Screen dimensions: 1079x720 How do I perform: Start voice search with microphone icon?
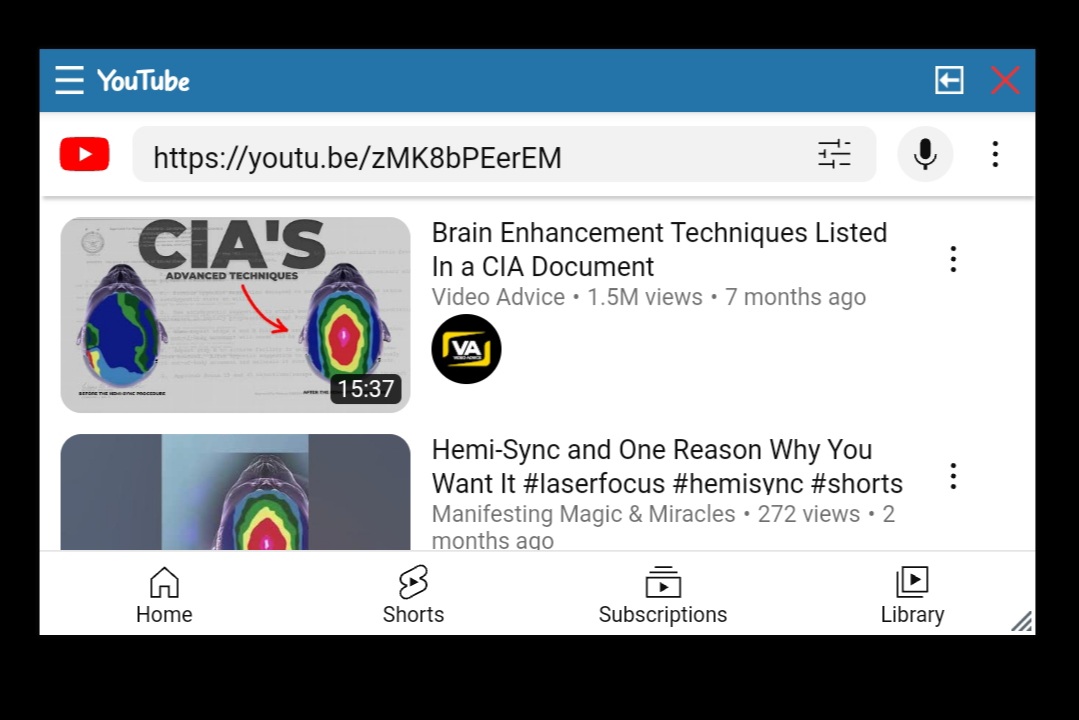925,153
